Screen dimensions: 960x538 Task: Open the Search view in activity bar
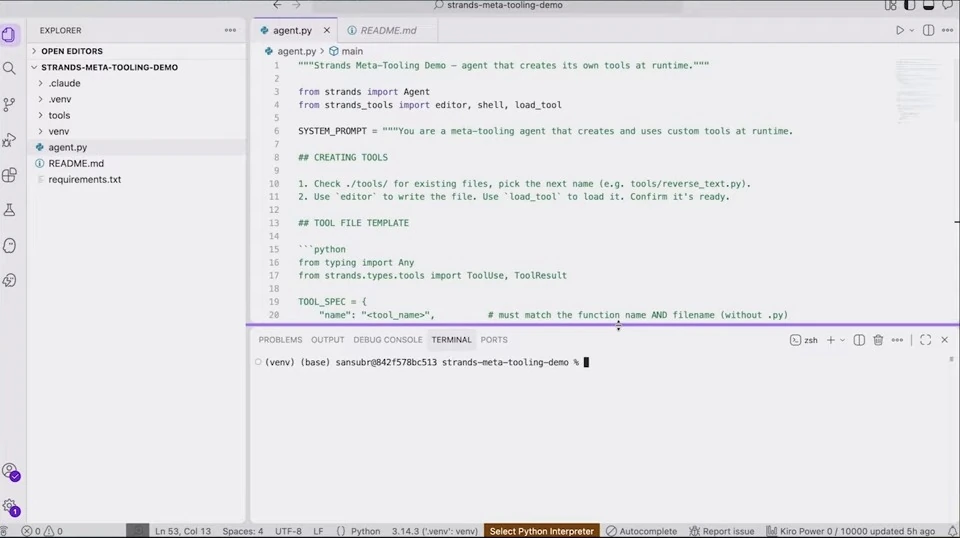pos(9,69)
